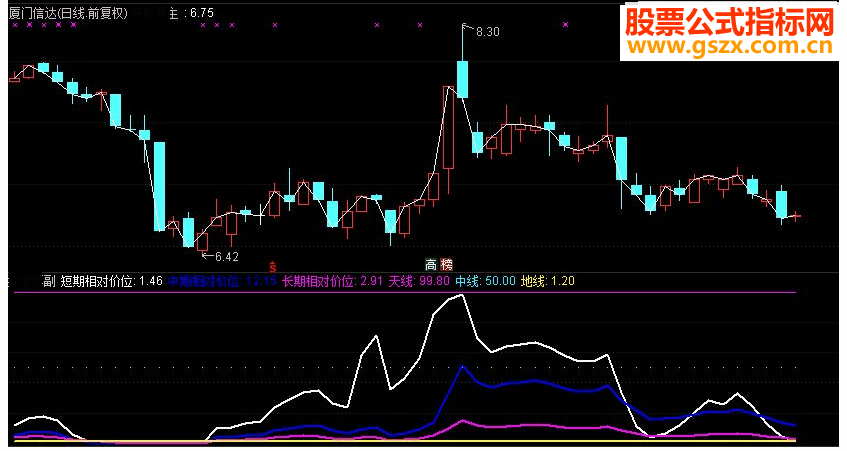Click 短期相对价位: 1.46 indicator label
Screen dimensions: 847x451
click(x=111, y=281)
